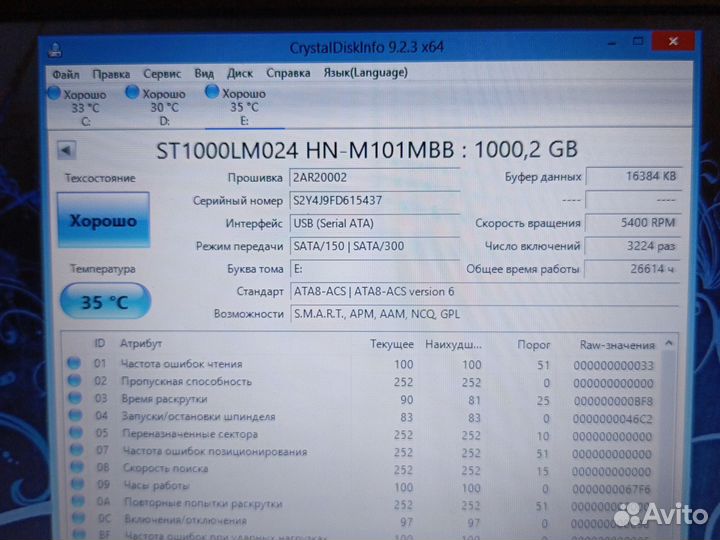The image size is (720, 540).
Task: Click the features field S.M.A.R.T., APM, AAM
Action: 484,314
